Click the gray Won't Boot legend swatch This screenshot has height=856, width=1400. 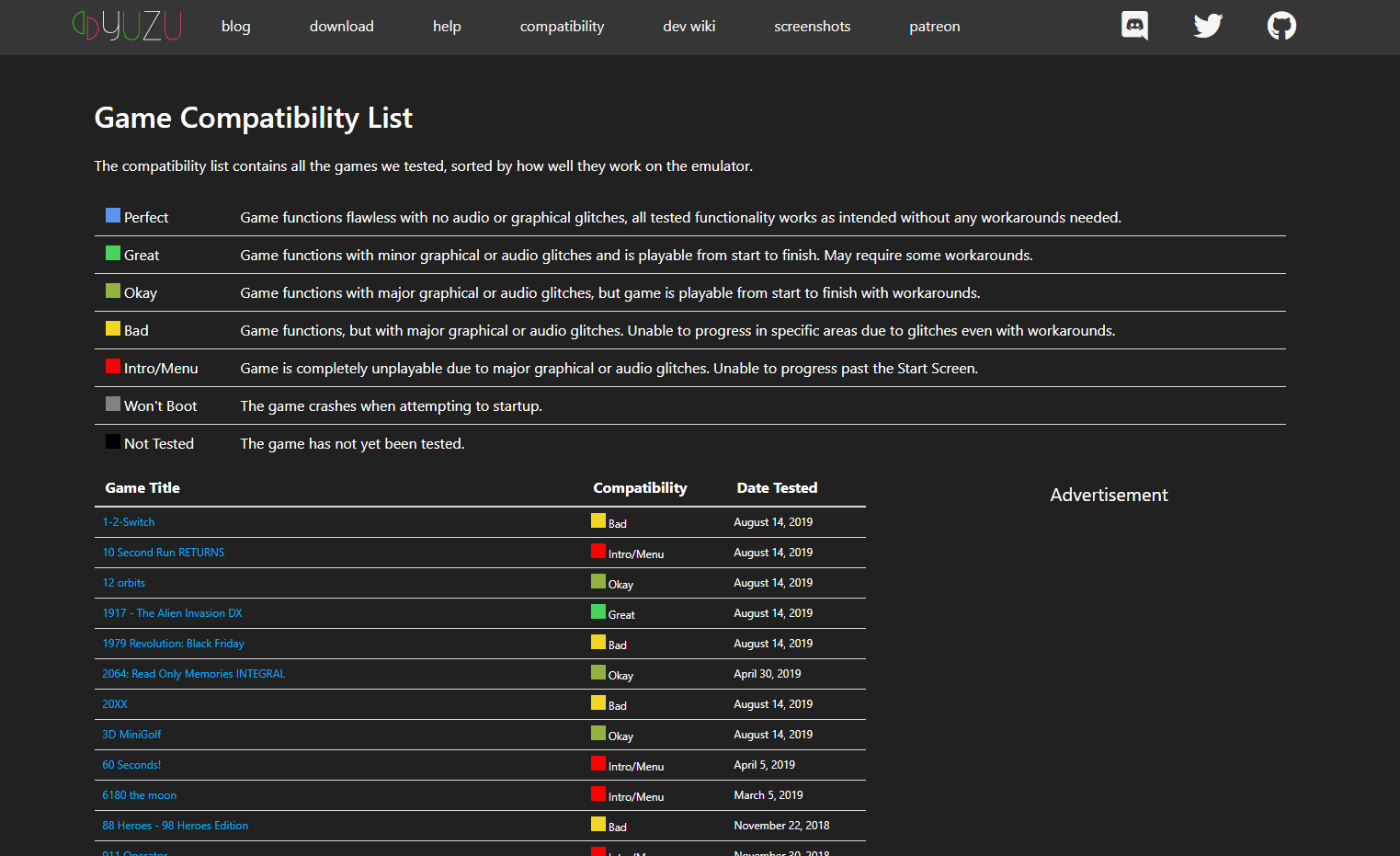click(x=113, y=404)
